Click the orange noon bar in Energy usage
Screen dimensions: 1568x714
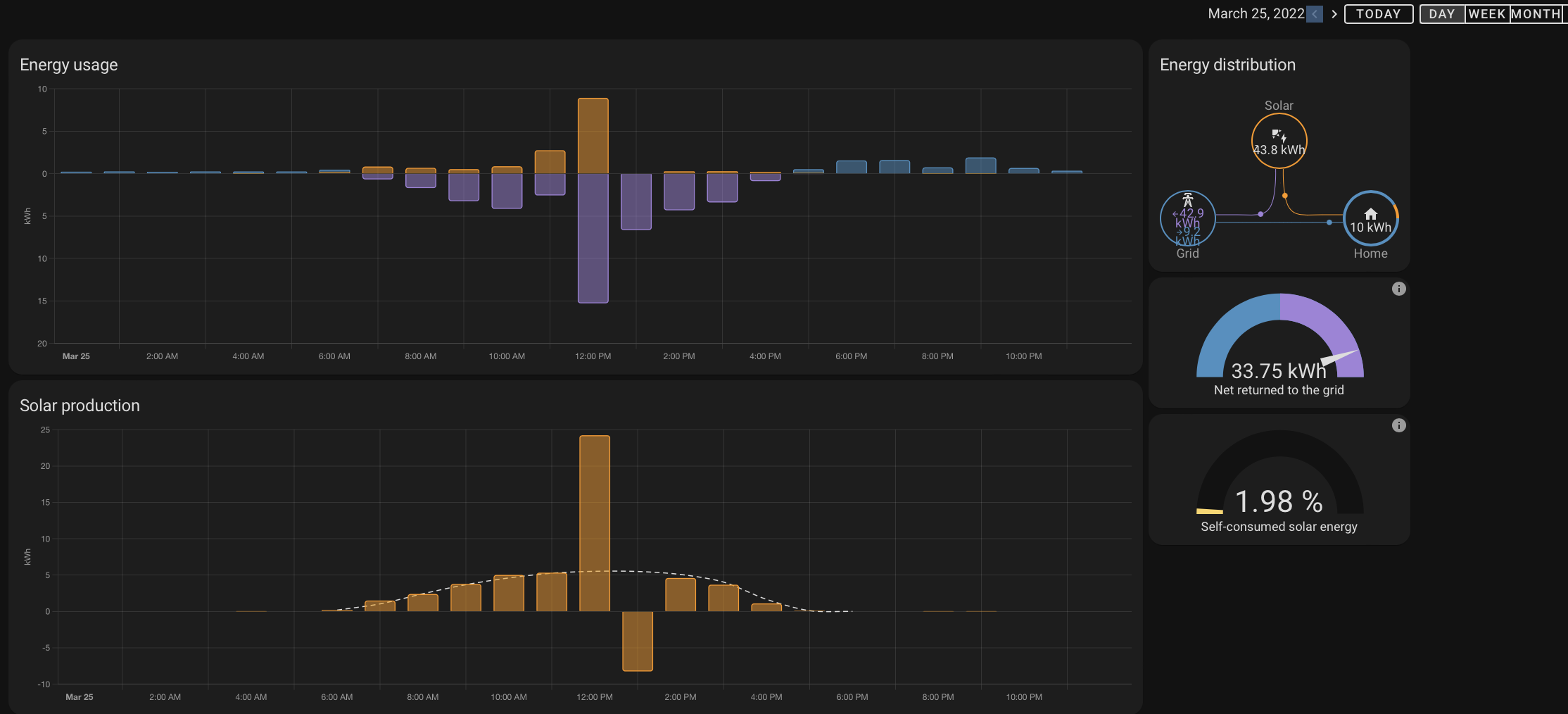click(x=593, y=136)
